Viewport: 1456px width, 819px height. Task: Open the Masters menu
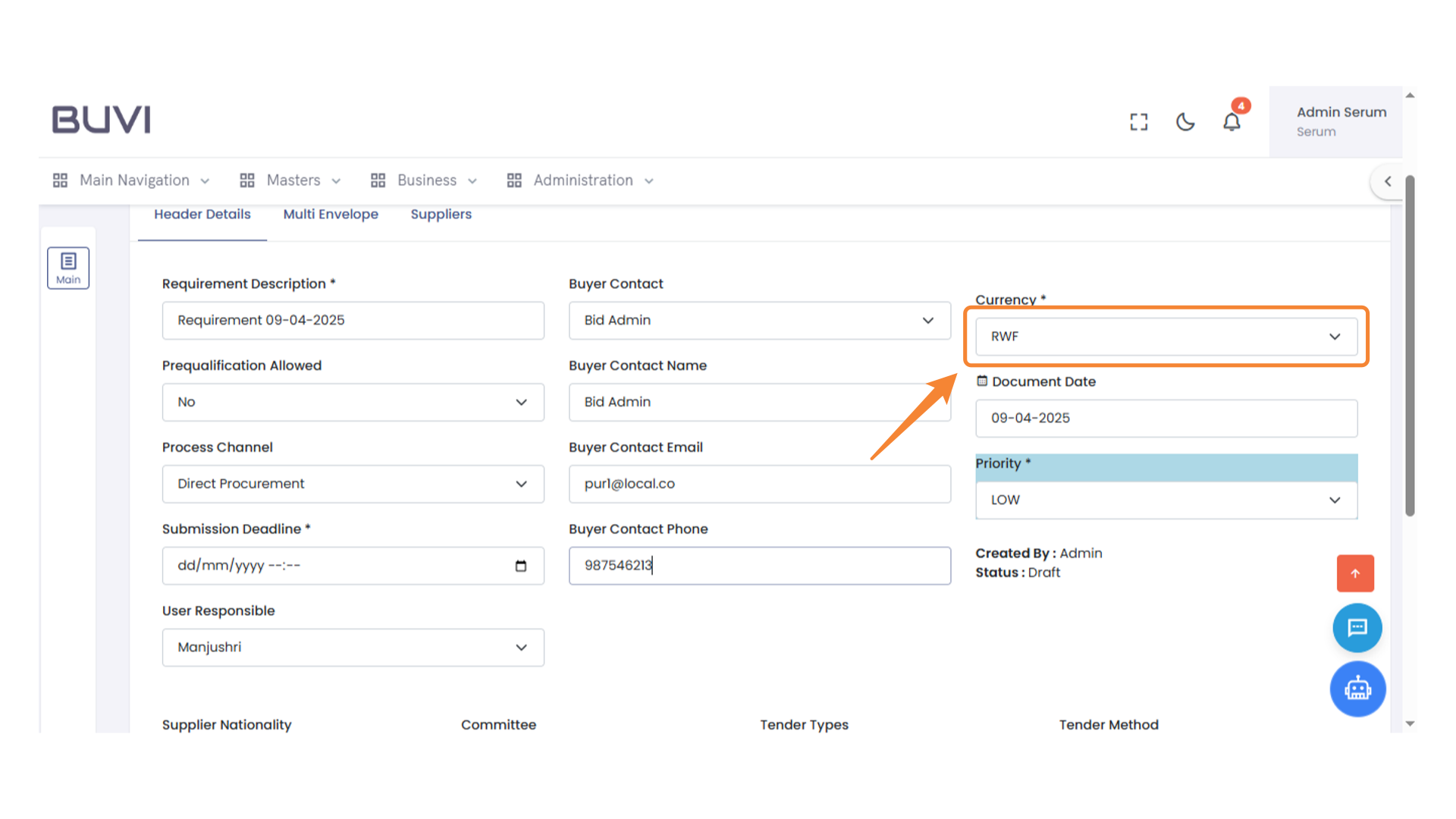(x=292, y=180)
